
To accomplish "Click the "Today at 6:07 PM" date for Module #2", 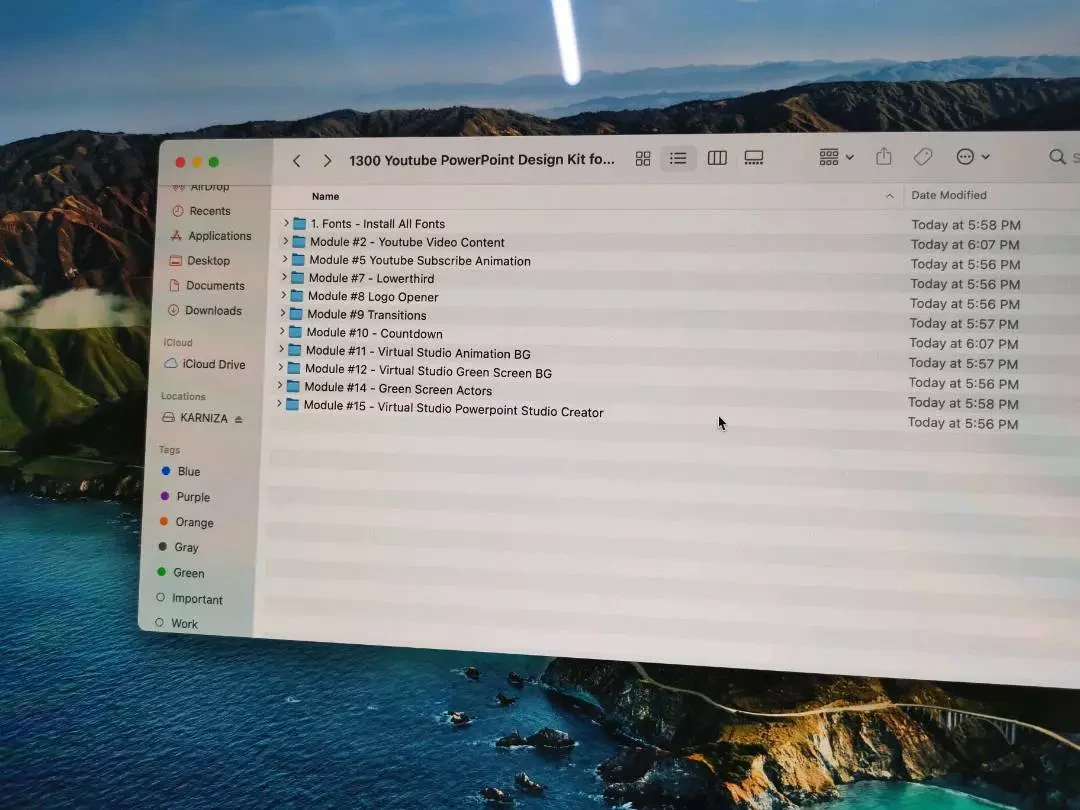I will click(965, 245).
